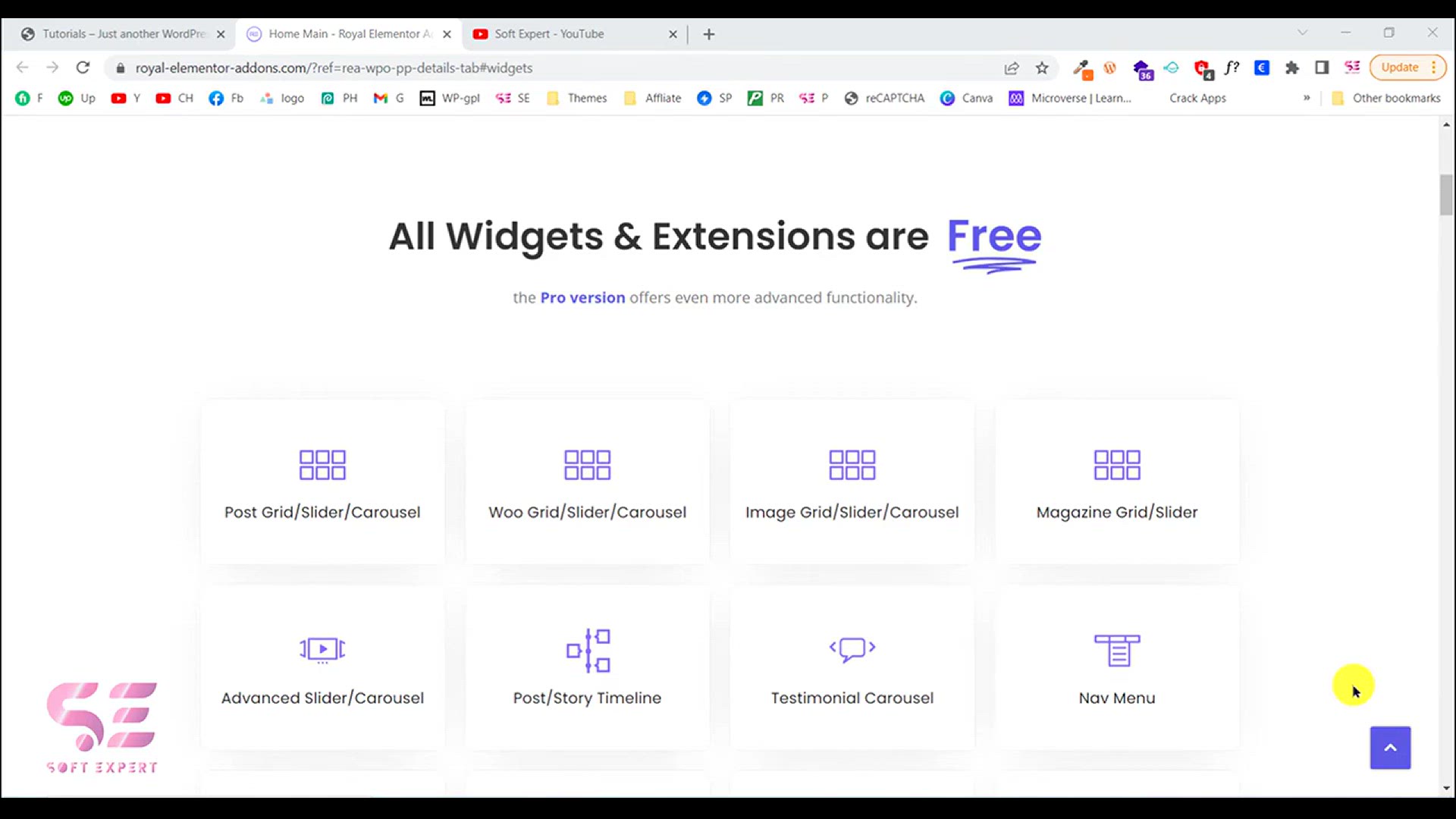Open the Advanced Slider/Carousel video icon
This screenshot has width=1456, height=819.
pos(322,650)
